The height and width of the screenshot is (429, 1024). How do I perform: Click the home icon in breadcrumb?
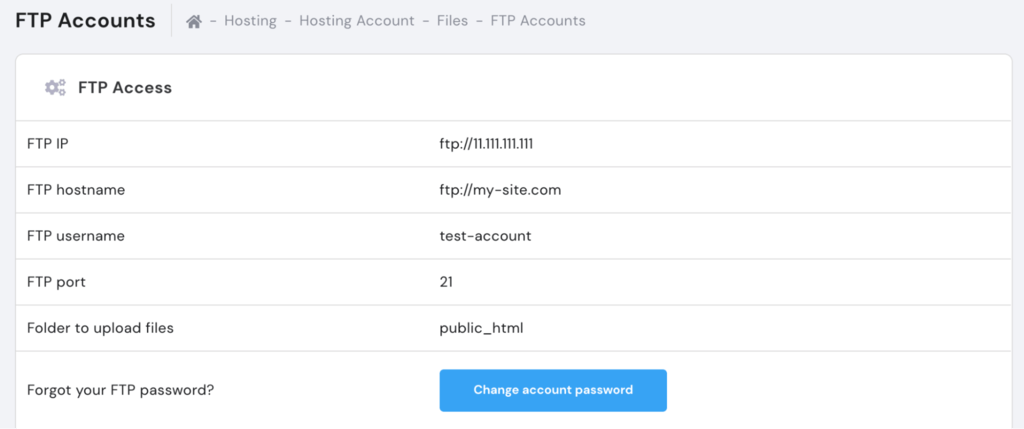194,20
